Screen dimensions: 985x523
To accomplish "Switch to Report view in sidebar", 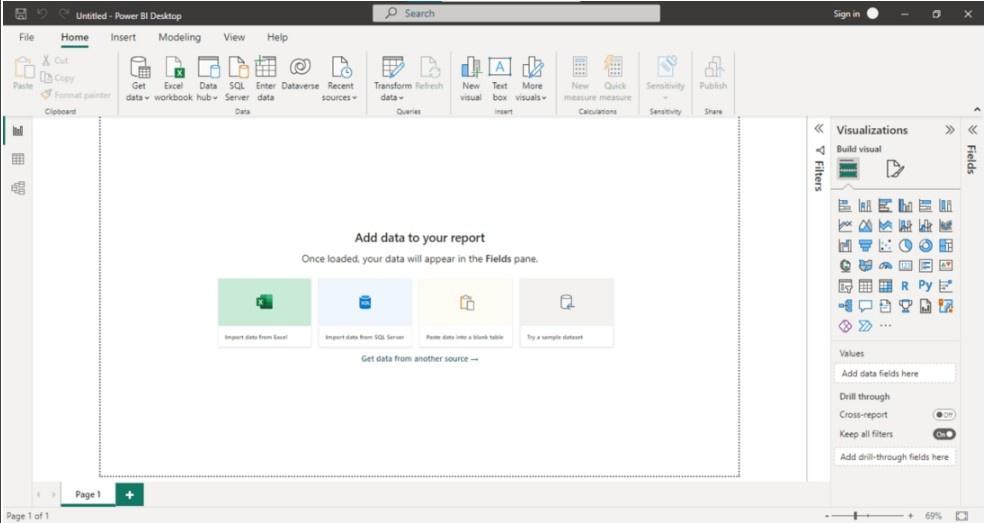I will (18, 131).
